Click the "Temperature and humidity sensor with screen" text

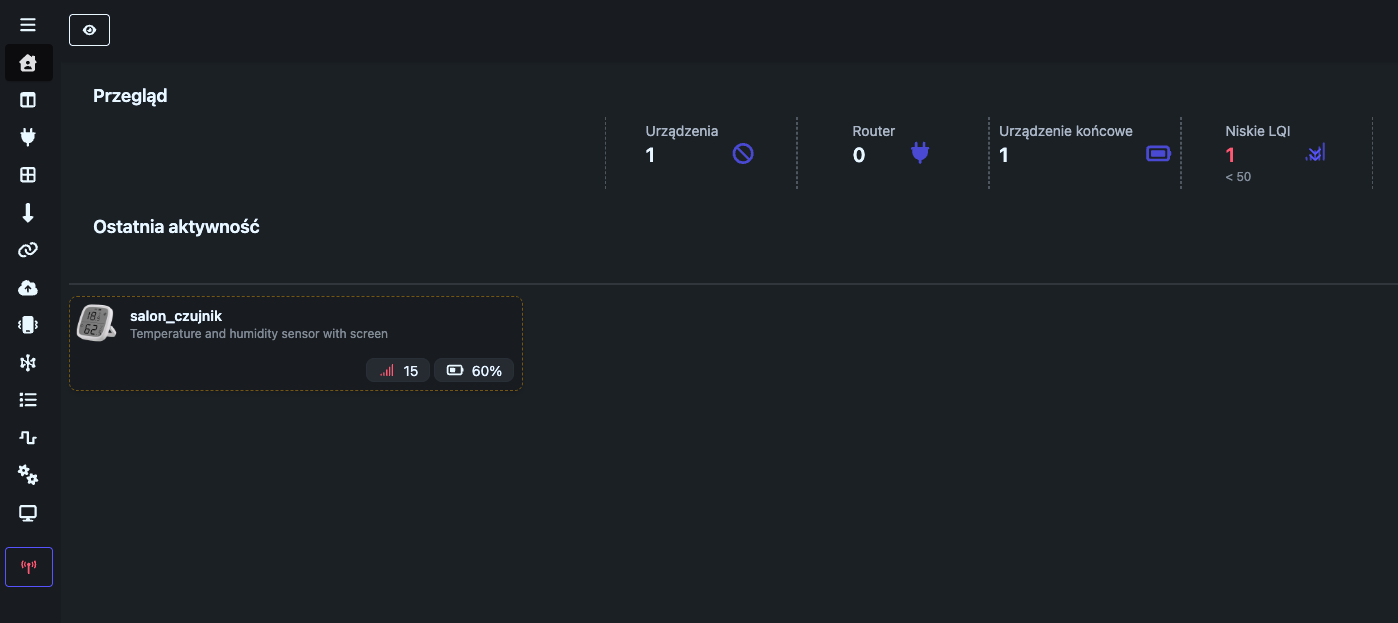click(259, 334)
